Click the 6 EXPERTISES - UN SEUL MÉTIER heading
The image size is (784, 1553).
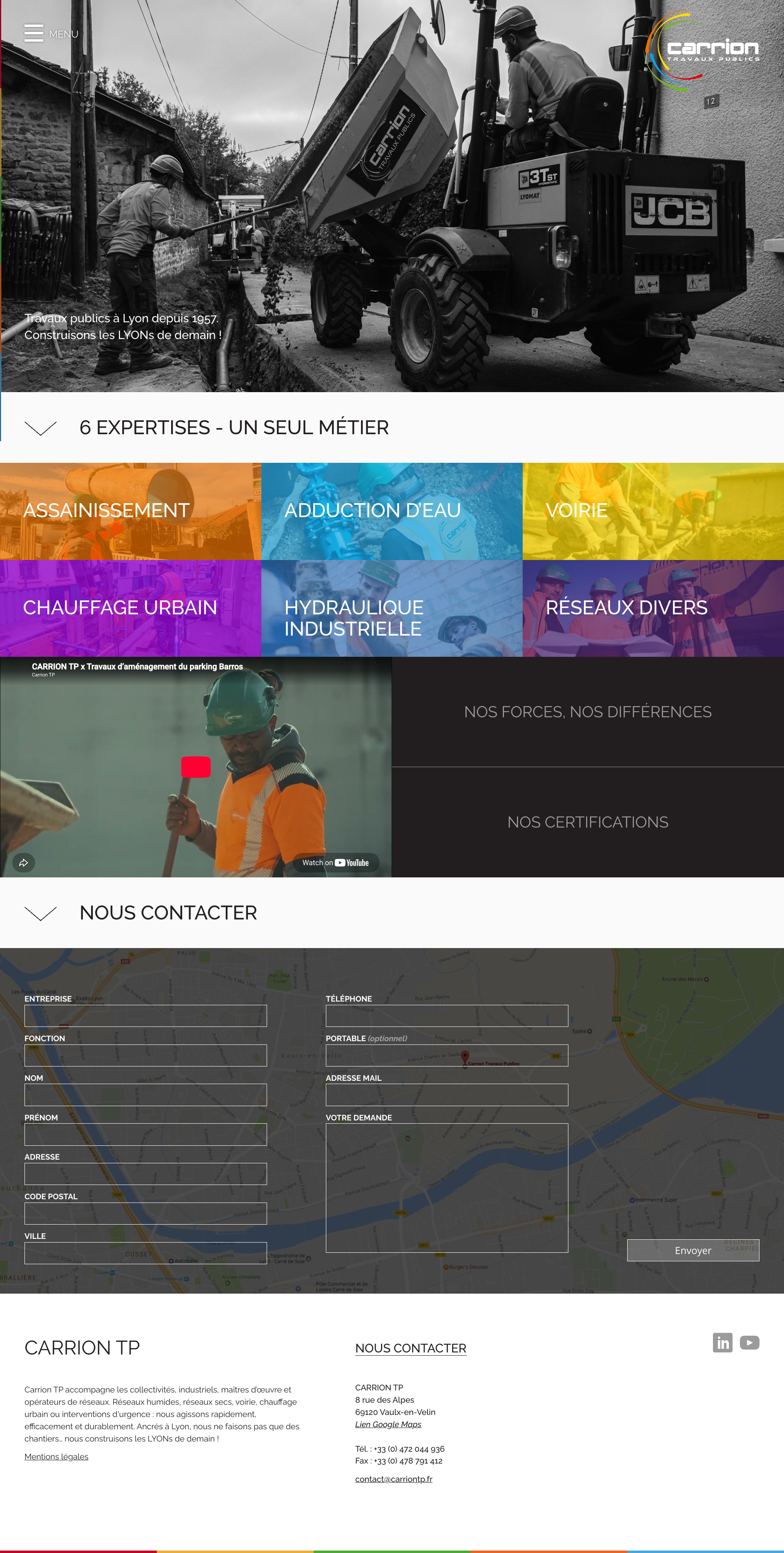pos(234,427)
